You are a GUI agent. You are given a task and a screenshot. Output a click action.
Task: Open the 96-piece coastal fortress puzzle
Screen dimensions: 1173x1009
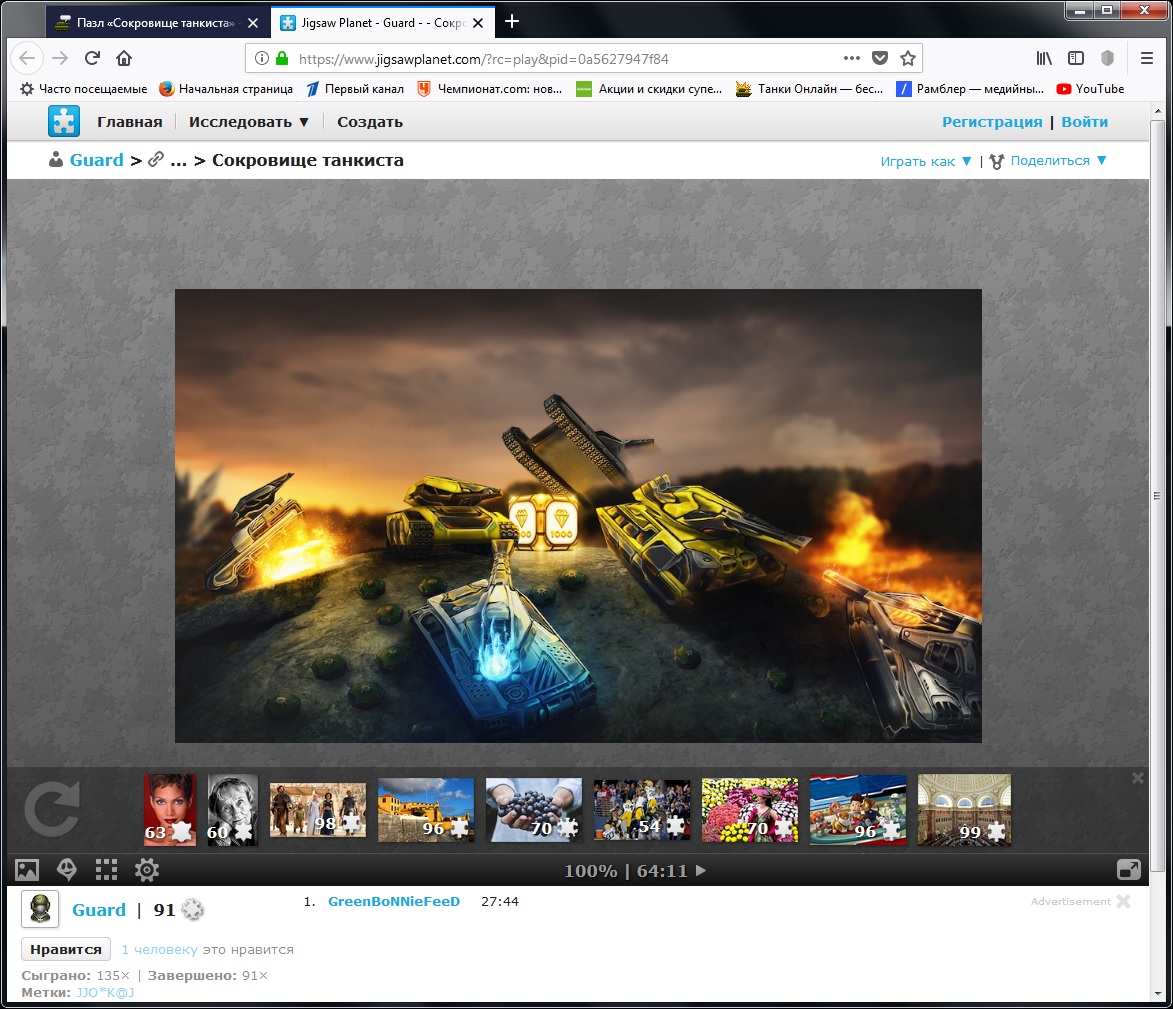tap(426, 809)
